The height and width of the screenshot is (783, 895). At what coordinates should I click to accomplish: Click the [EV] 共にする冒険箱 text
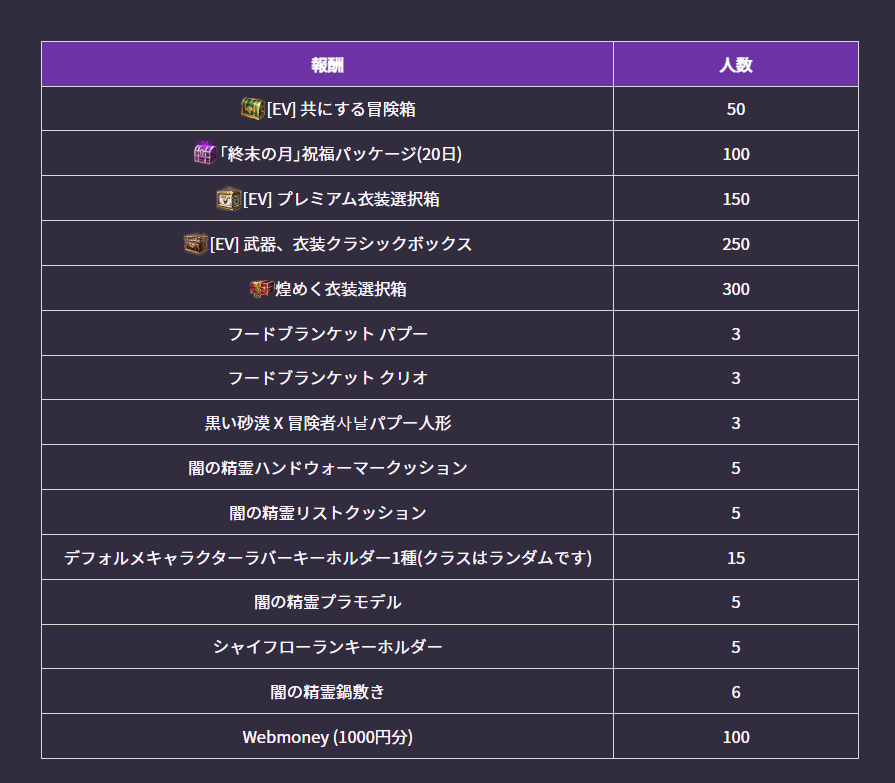point(341,109)
